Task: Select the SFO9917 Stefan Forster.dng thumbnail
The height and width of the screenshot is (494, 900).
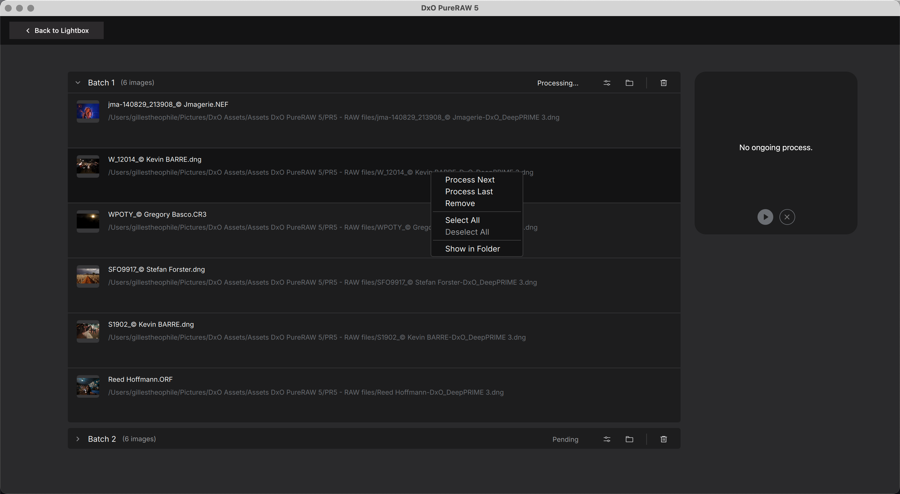Action: click(x=88, y=277)
